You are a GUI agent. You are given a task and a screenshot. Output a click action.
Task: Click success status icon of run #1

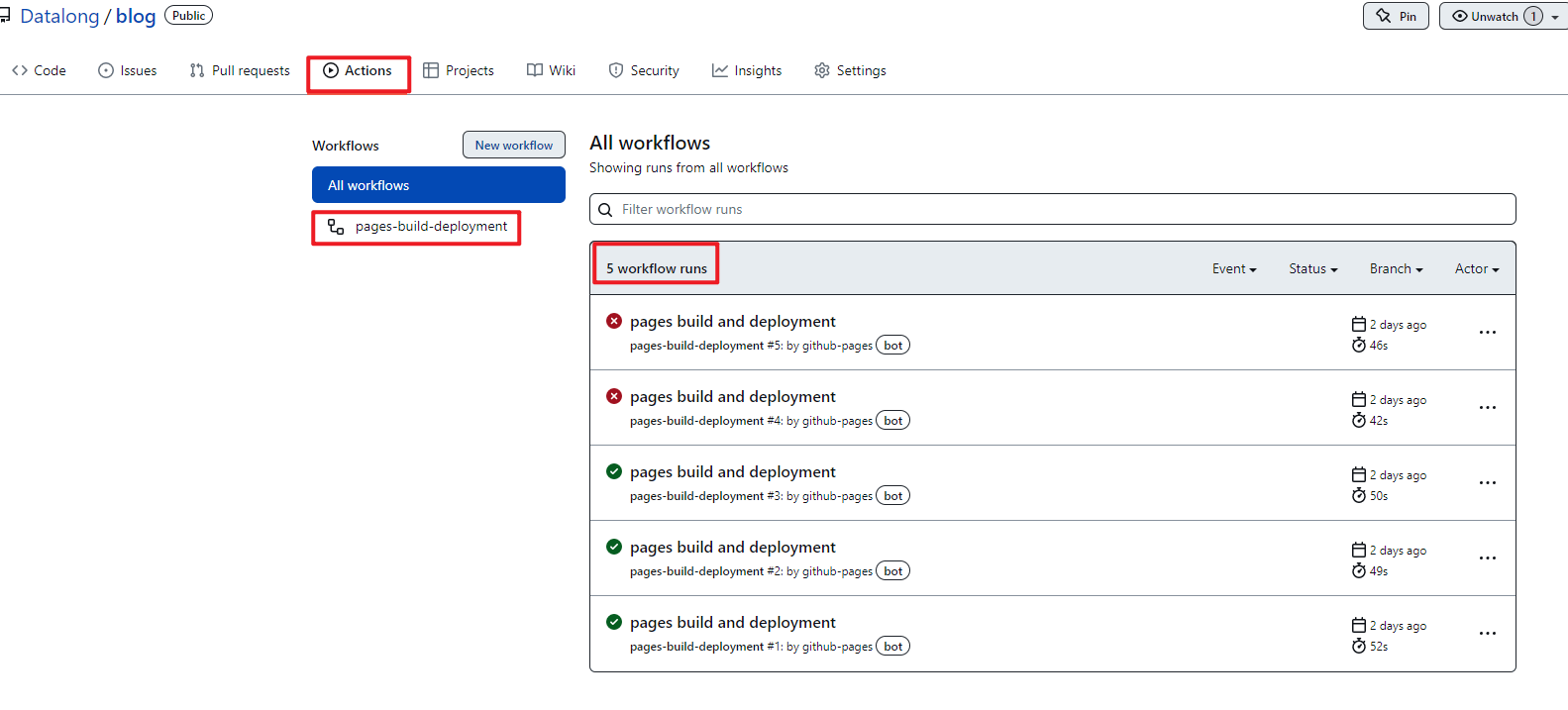coord(614,622)
